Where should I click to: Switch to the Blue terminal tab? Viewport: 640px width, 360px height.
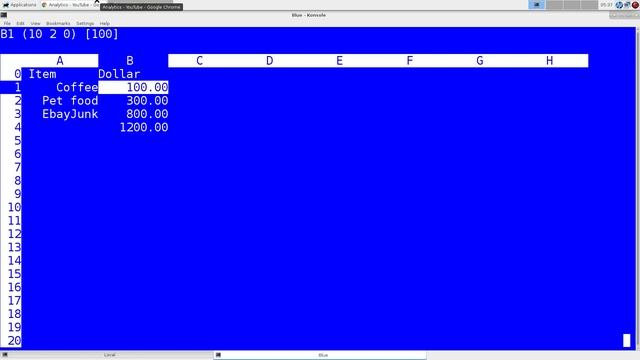[320, 355]
